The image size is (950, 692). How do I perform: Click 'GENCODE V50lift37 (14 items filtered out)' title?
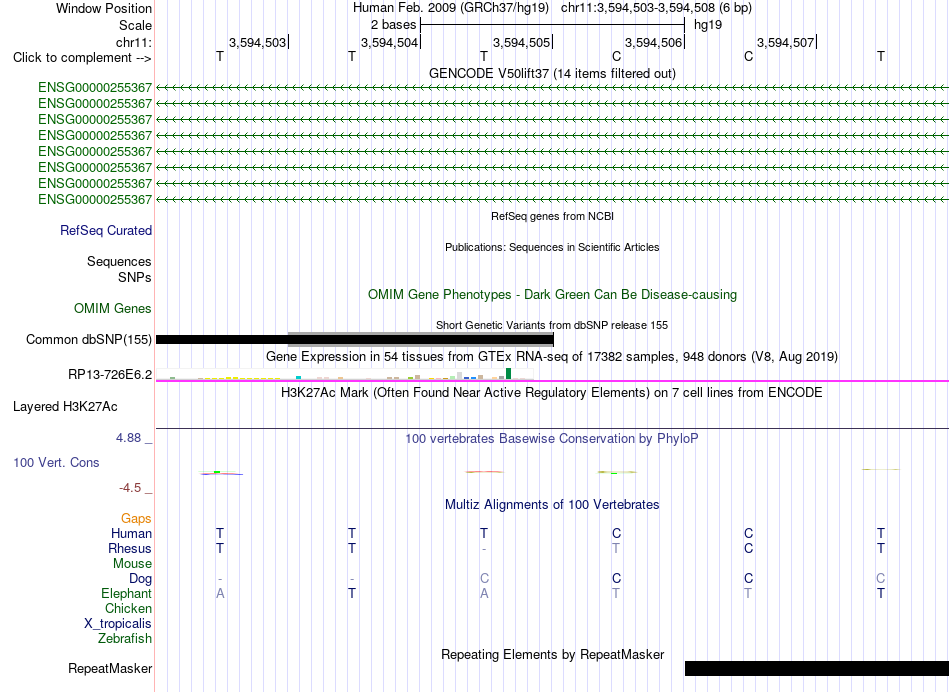click(553, 73)
